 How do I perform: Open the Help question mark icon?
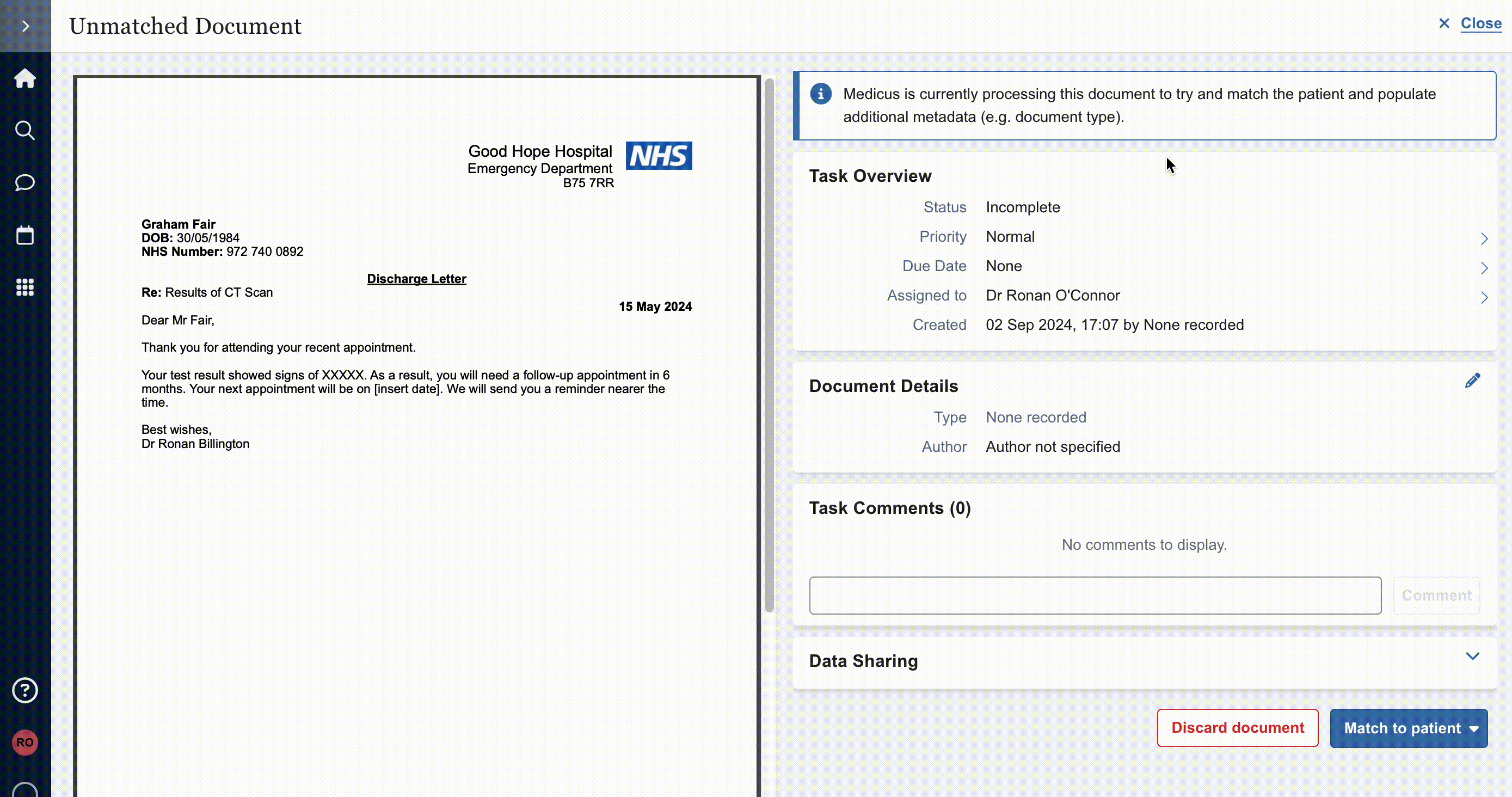point(25,690)
